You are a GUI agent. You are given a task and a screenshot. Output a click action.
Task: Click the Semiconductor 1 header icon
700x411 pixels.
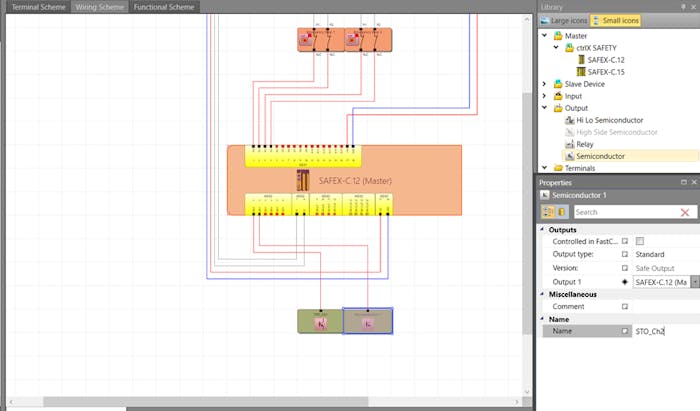click(545, 195)
